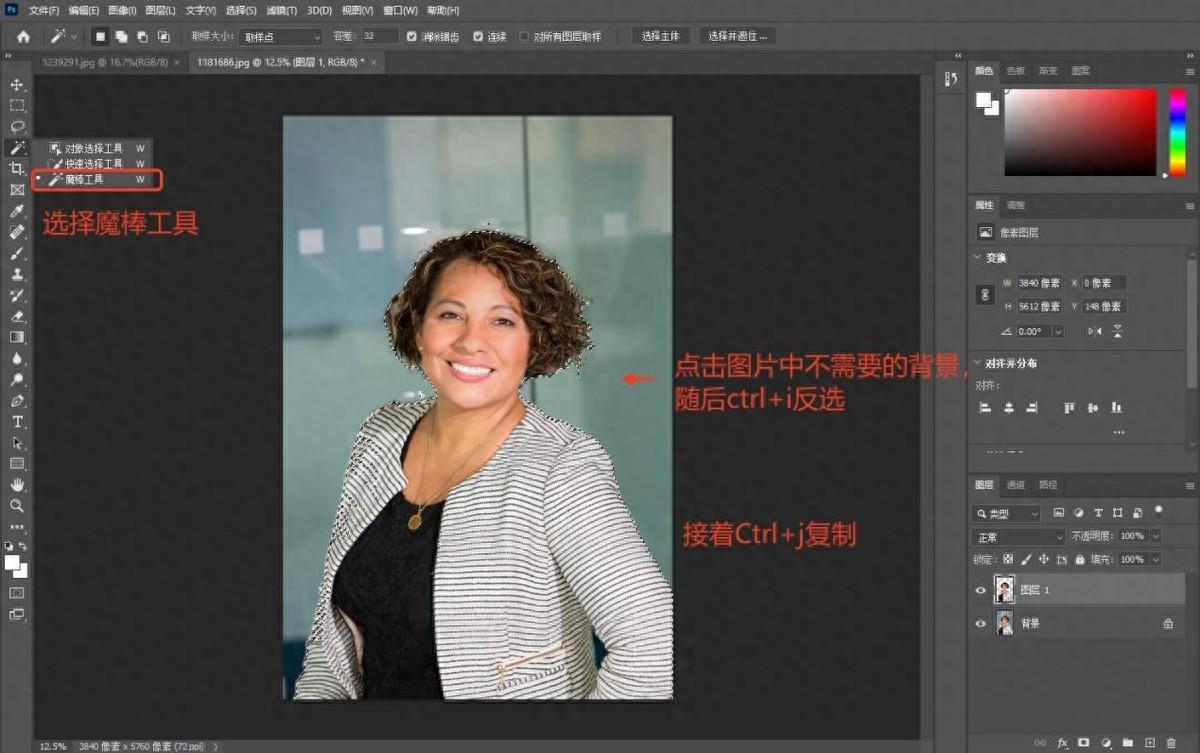
Task: Select the Move tool in the toolbar
Action: pyautogui.click(x=17, y=84)
